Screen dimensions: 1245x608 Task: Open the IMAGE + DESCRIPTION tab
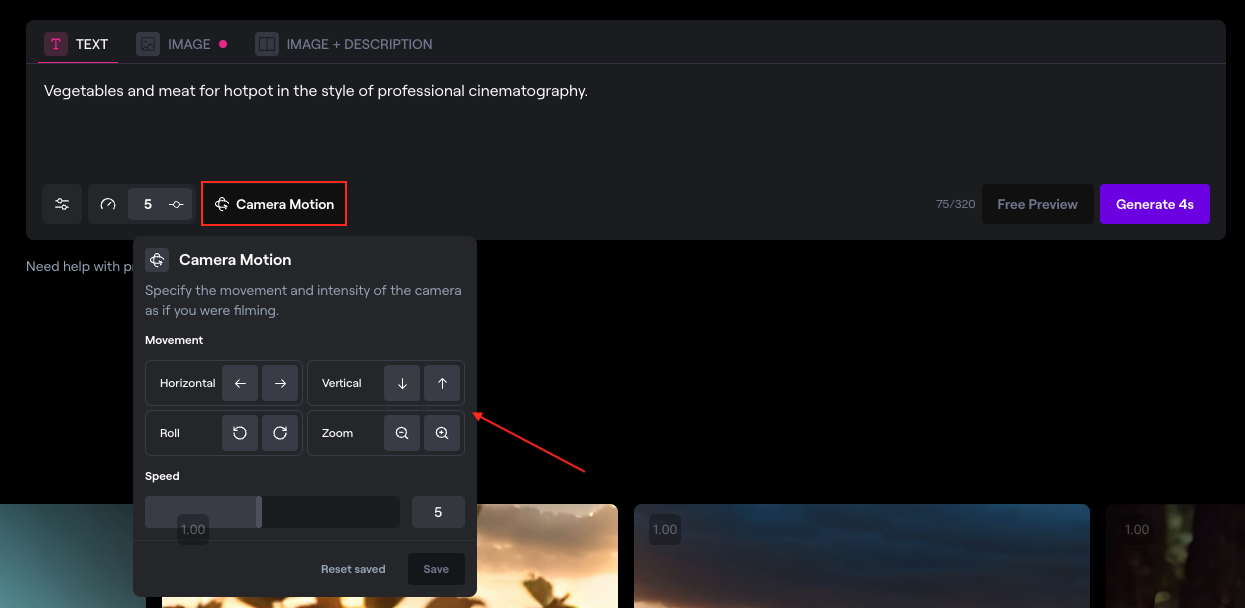click(344, 44)
